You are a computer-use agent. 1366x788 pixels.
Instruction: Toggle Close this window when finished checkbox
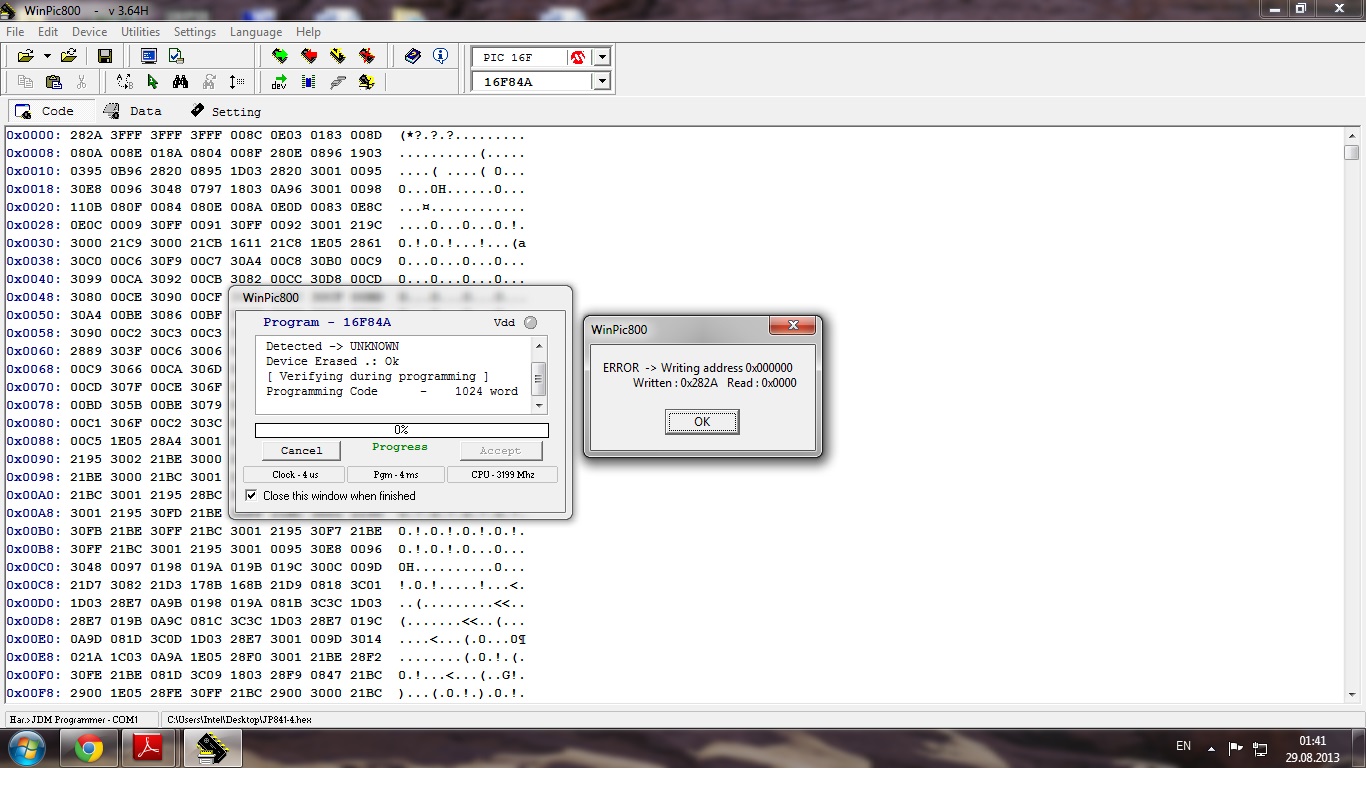point(251,496)
